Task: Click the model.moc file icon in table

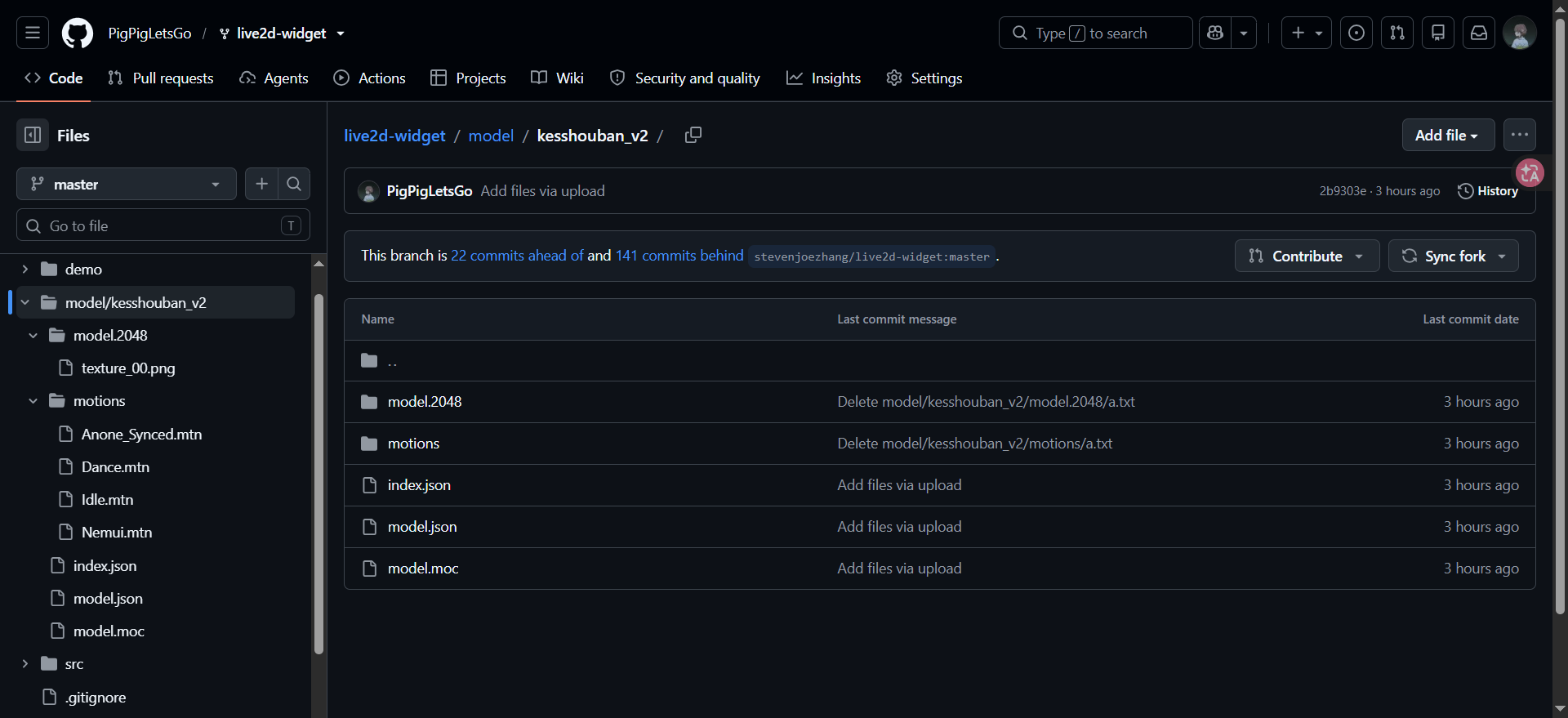Action: point(369,569)
